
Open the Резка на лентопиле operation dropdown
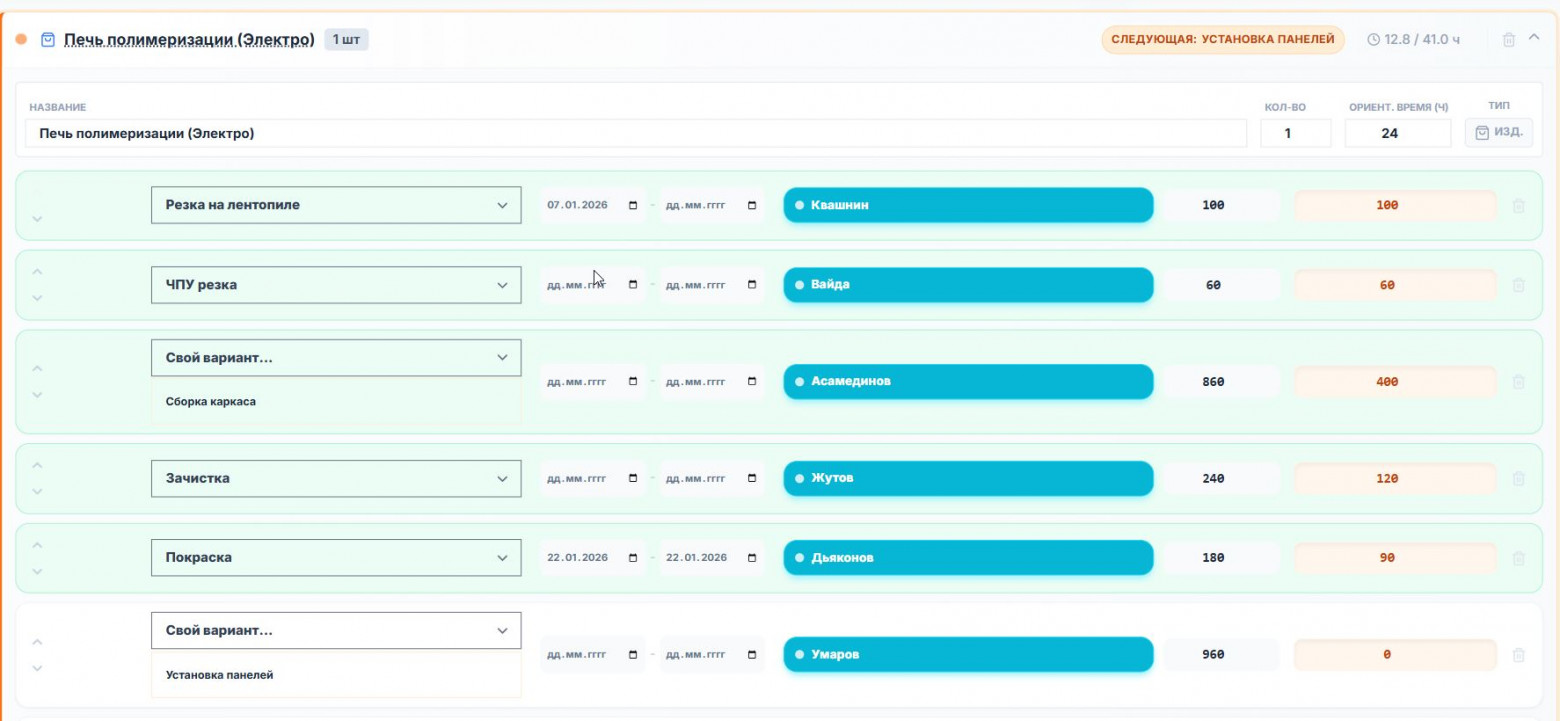336,205
